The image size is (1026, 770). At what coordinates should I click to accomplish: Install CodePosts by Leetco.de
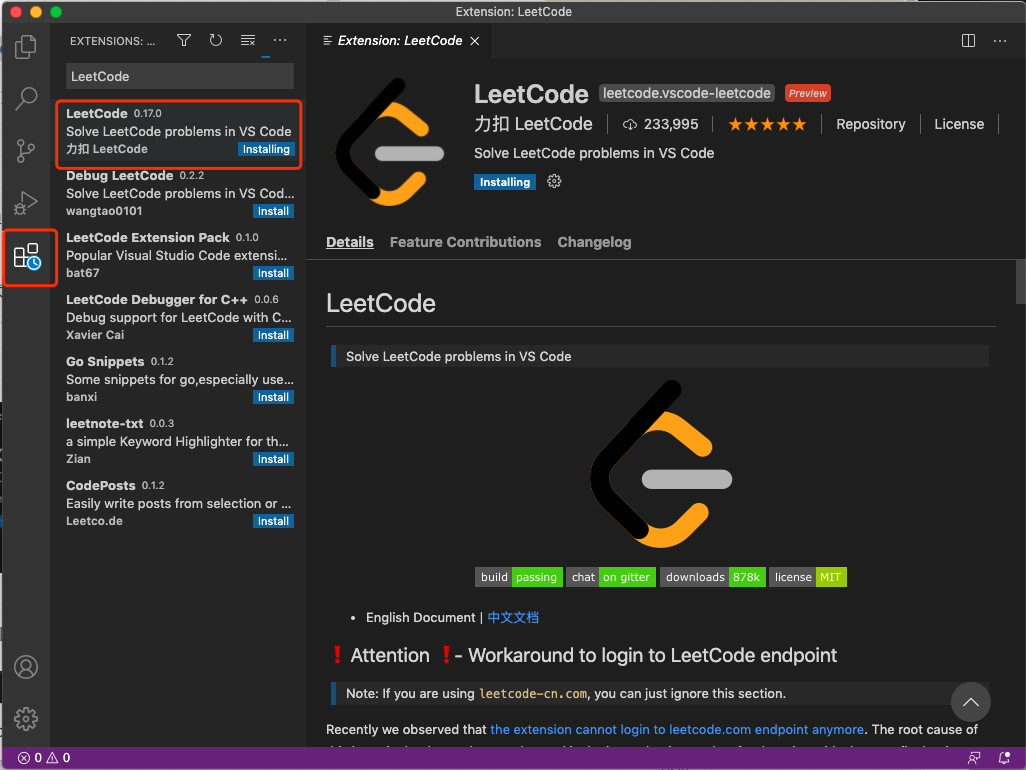click(273, 521)
